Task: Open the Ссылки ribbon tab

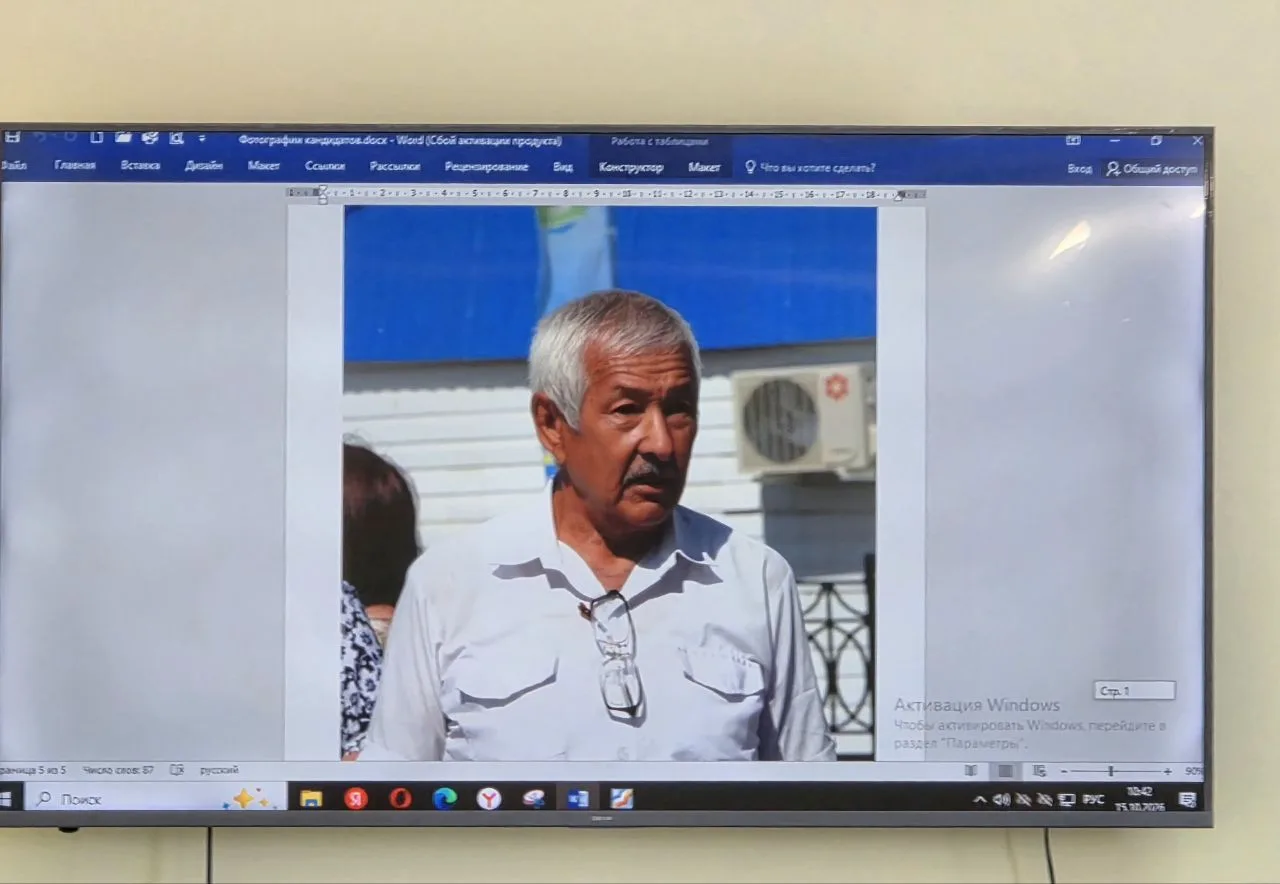Action: point(325,167)
